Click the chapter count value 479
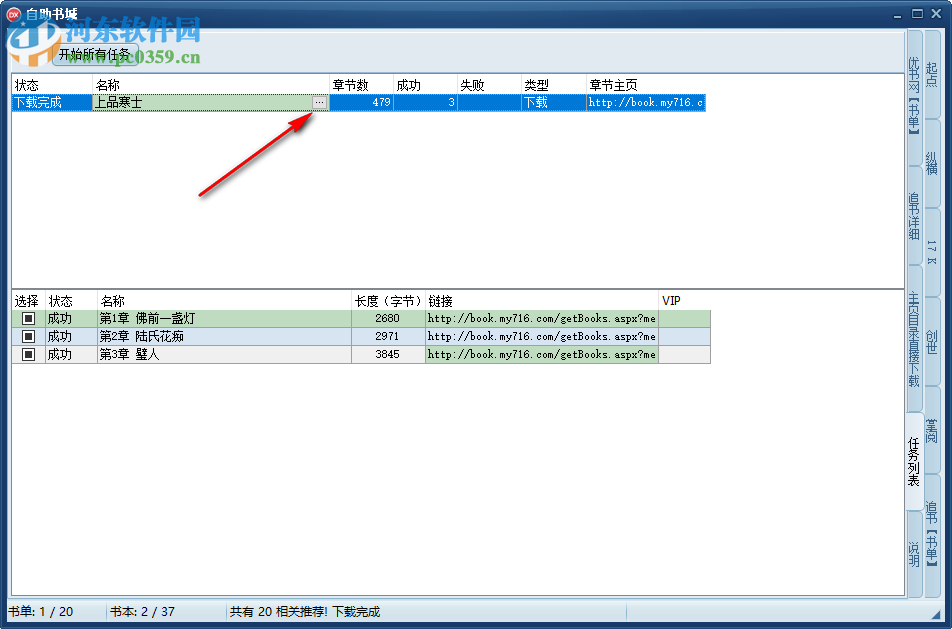The width and height of the screenshot is (952, 629). click(x=381, y=103)
